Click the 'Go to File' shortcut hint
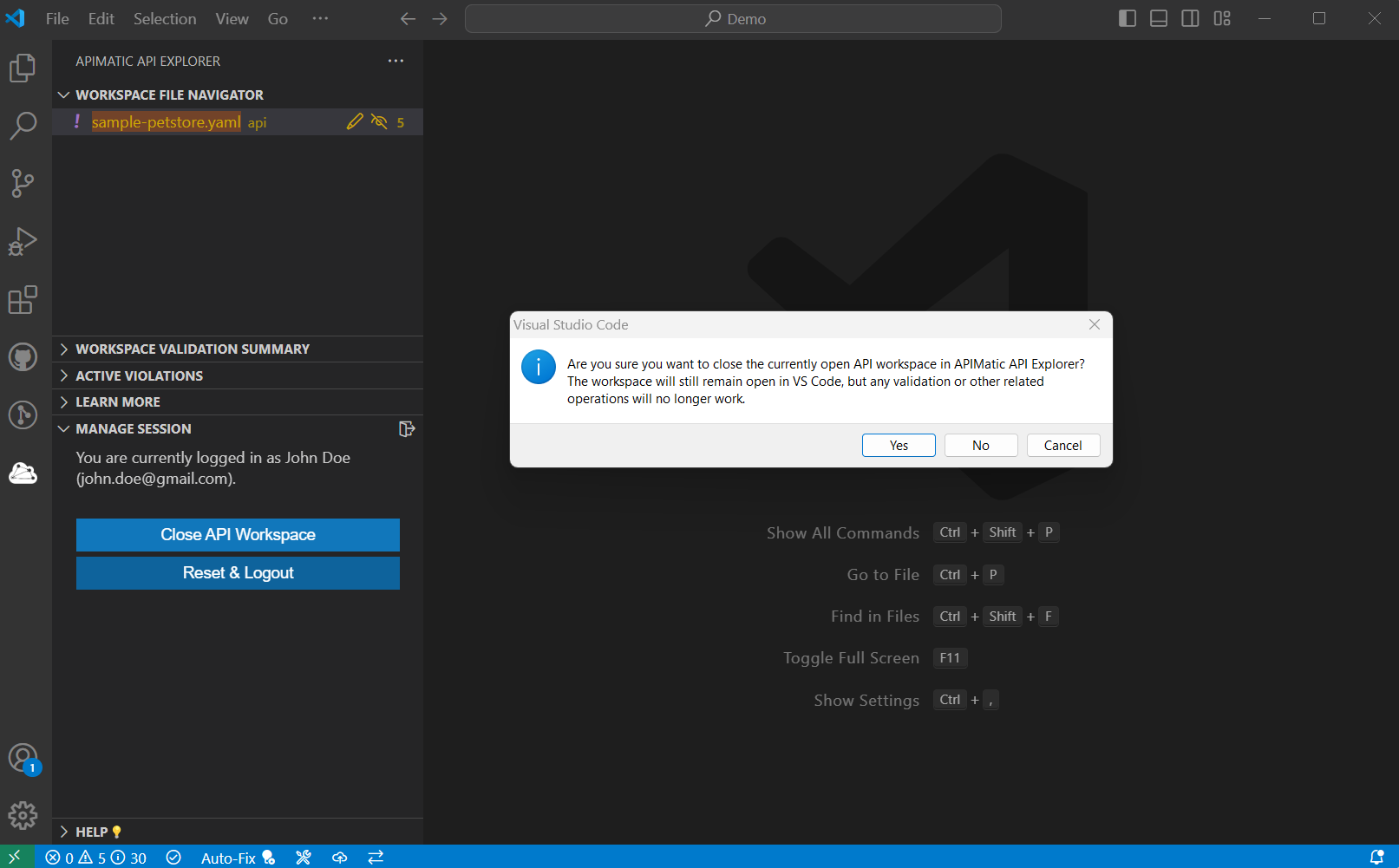 pos(925,574)
